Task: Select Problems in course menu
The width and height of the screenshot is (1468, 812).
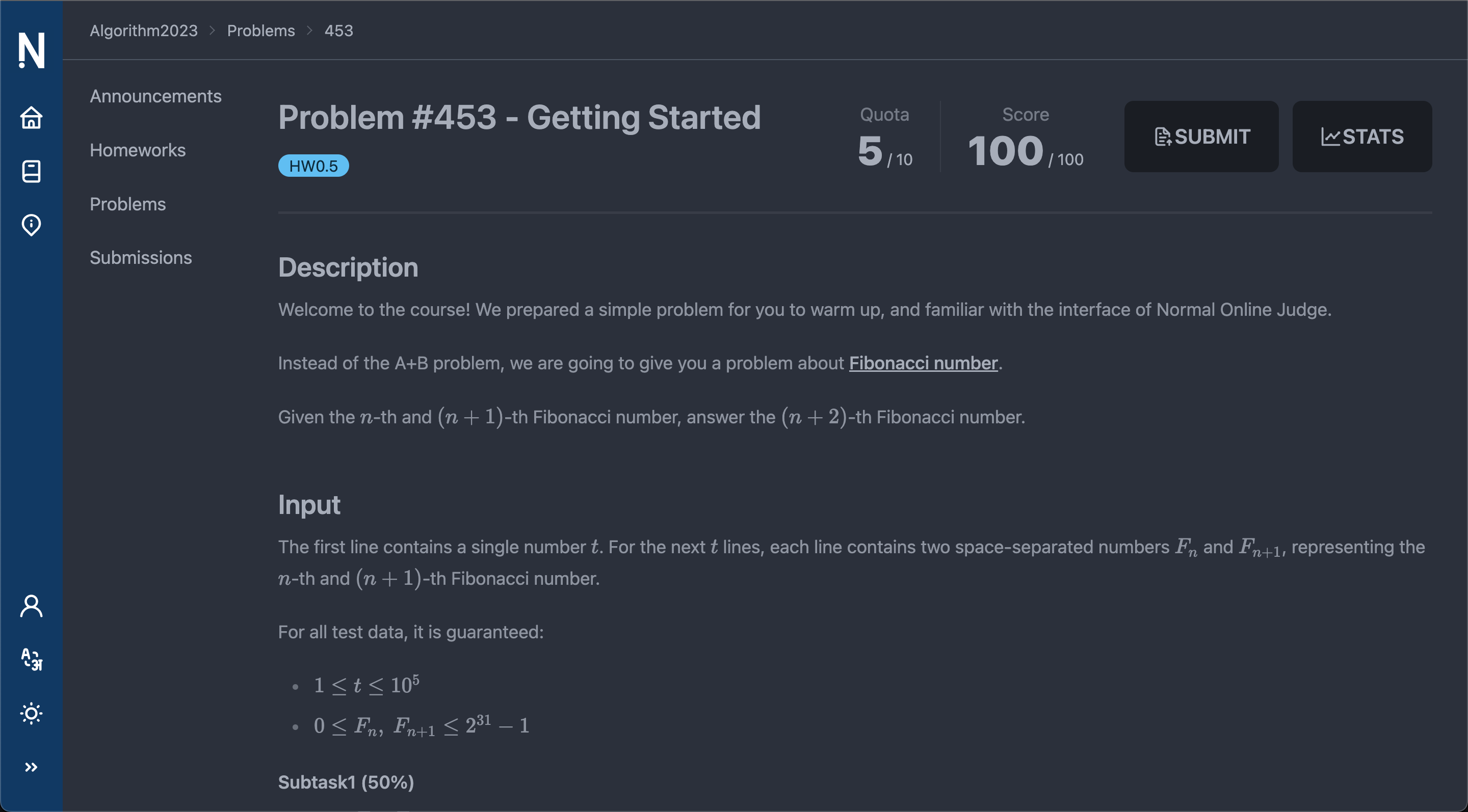Action: click(x=127, y=204)
